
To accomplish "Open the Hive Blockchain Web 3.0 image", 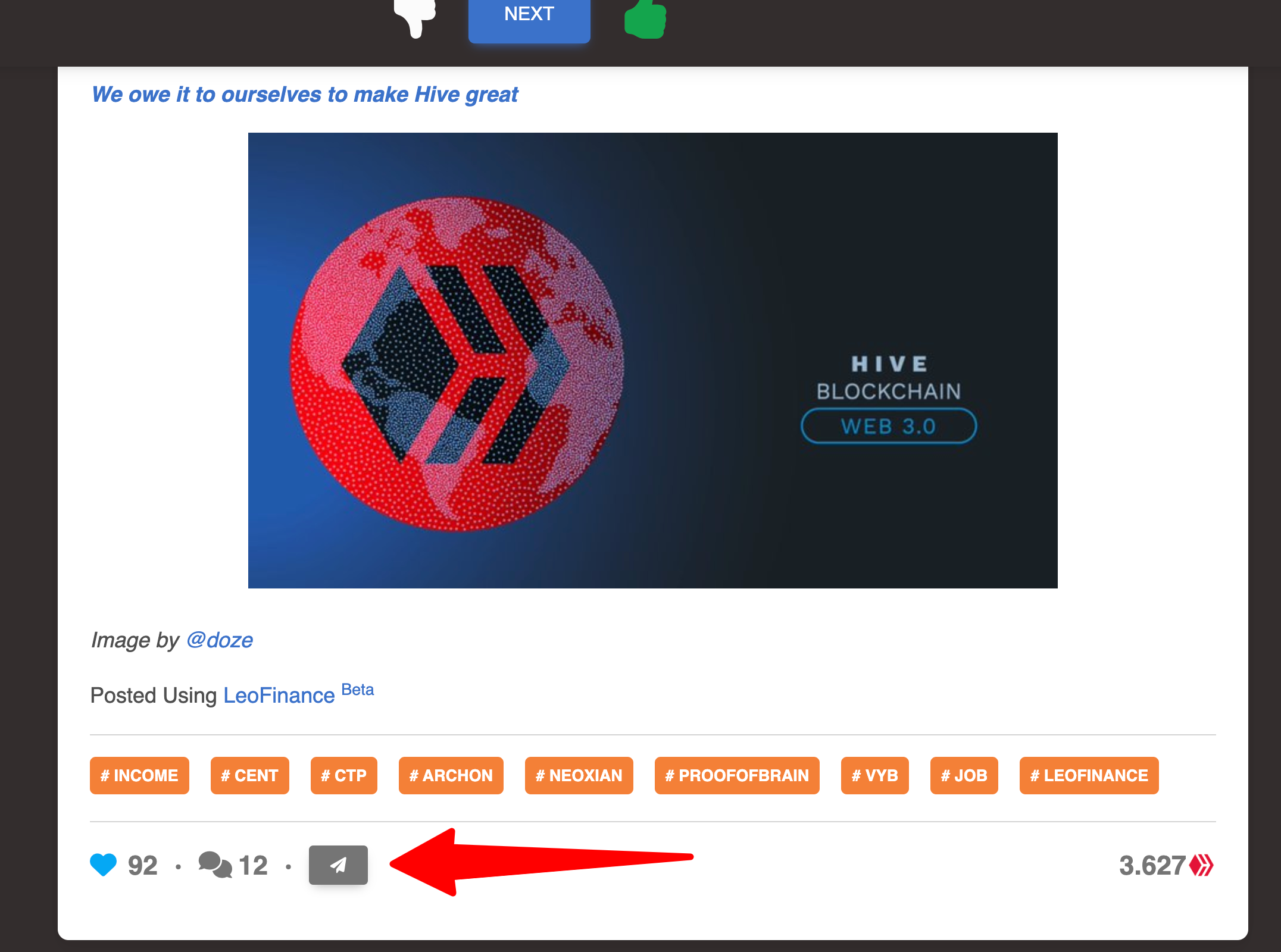I will point(652,361).
